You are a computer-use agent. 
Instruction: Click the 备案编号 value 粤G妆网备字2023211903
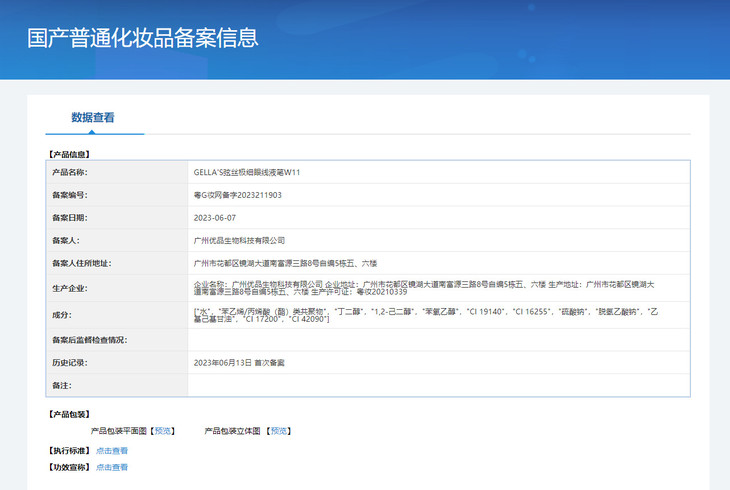(x=238, y=195)
